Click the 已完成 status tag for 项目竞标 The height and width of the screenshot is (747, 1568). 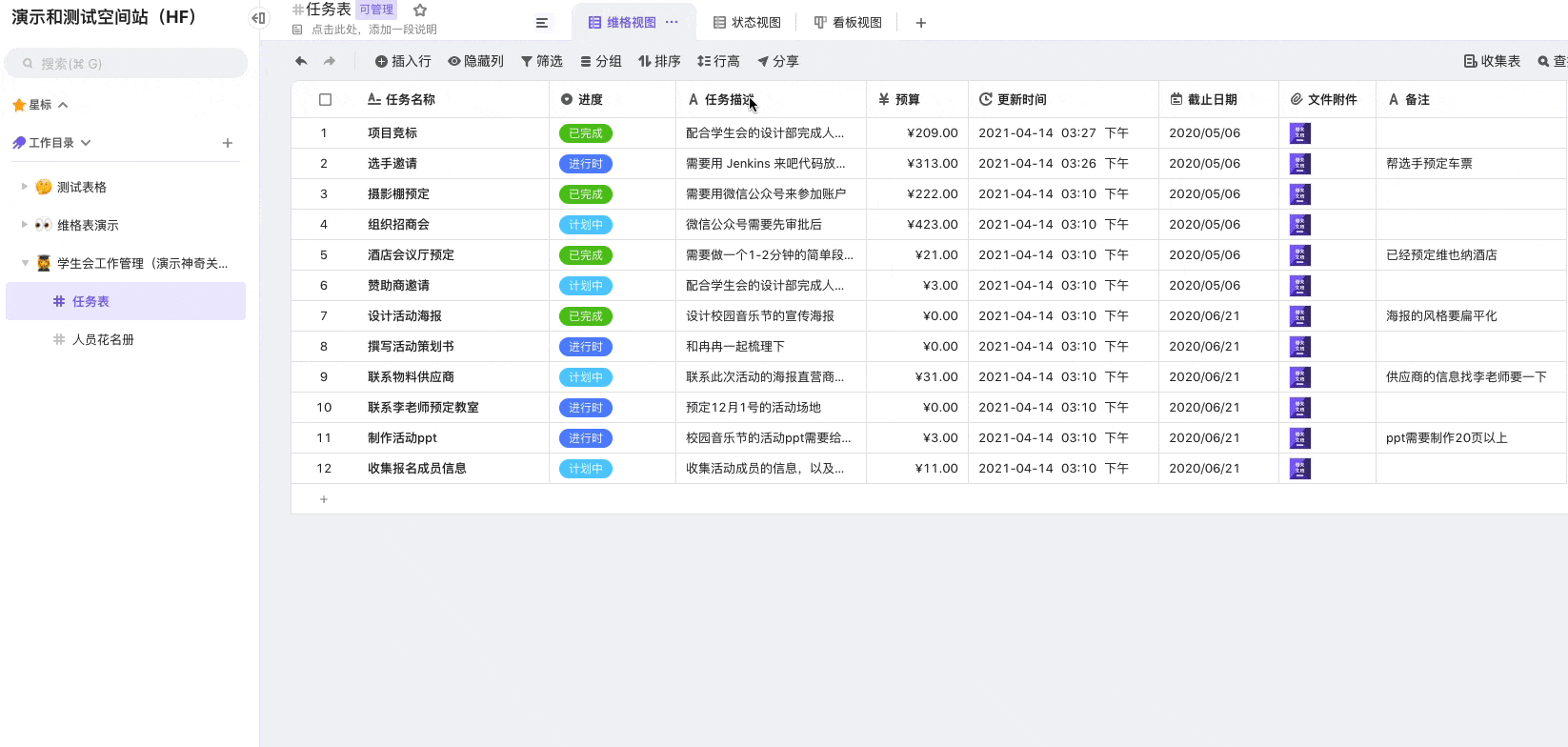point(585,133)
